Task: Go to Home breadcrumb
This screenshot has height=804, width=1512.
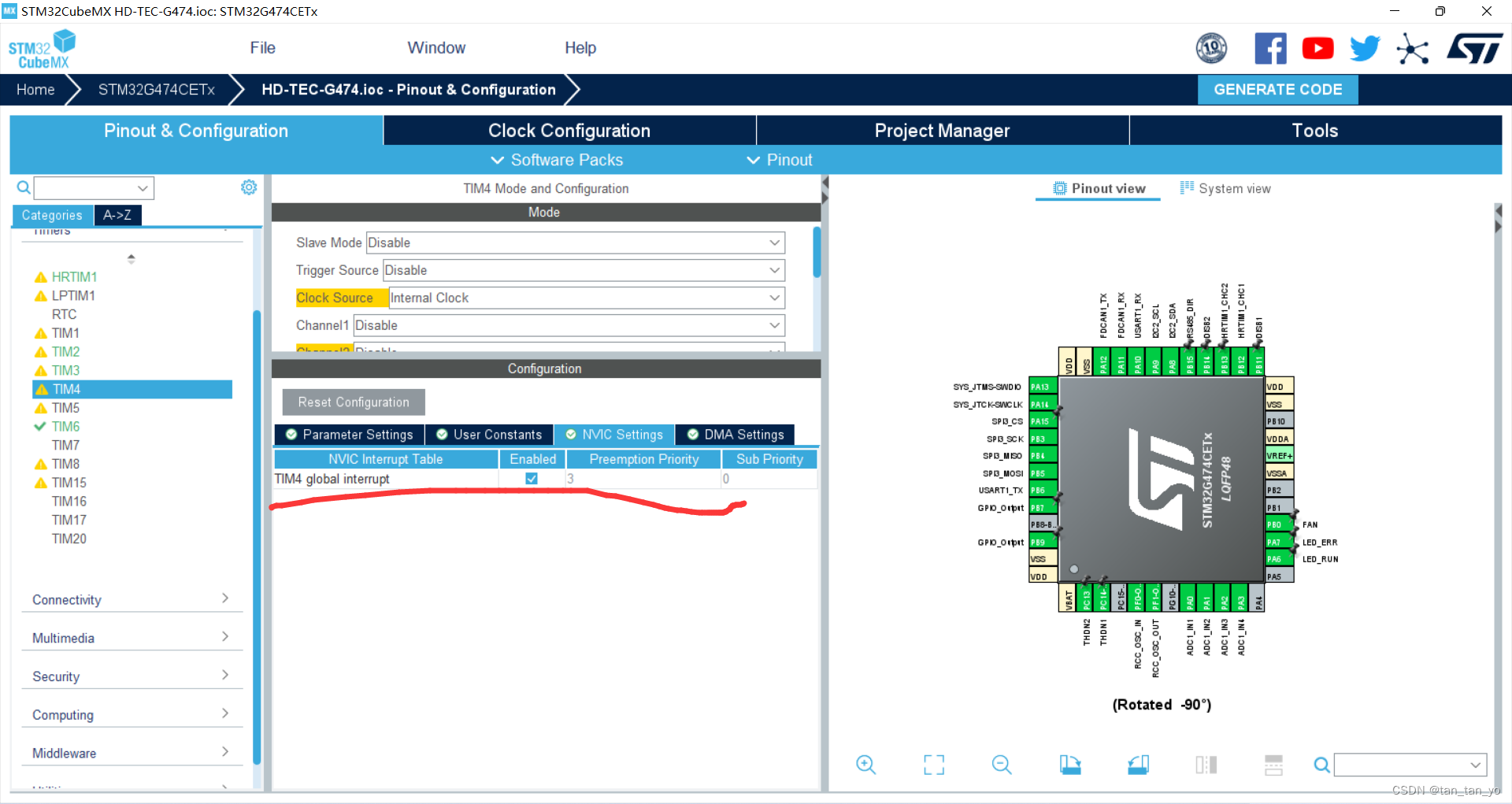Action: [x=35, y=90]
